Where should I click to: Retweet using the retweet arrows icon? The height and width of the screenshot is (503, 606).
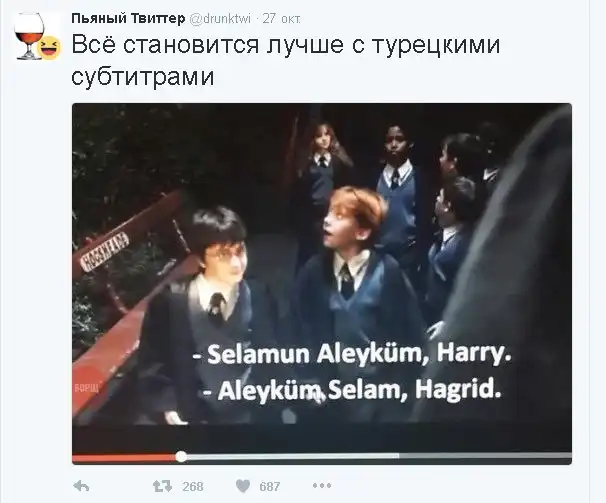tap(162, 486)
